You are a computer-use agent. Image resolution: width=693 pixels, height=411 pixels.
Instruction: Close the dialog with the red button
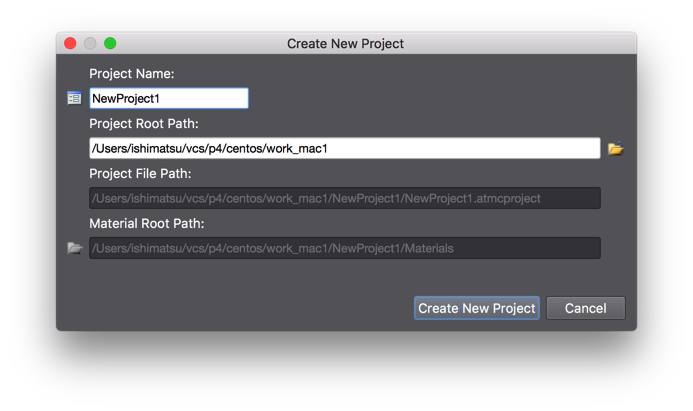[70, 43]
